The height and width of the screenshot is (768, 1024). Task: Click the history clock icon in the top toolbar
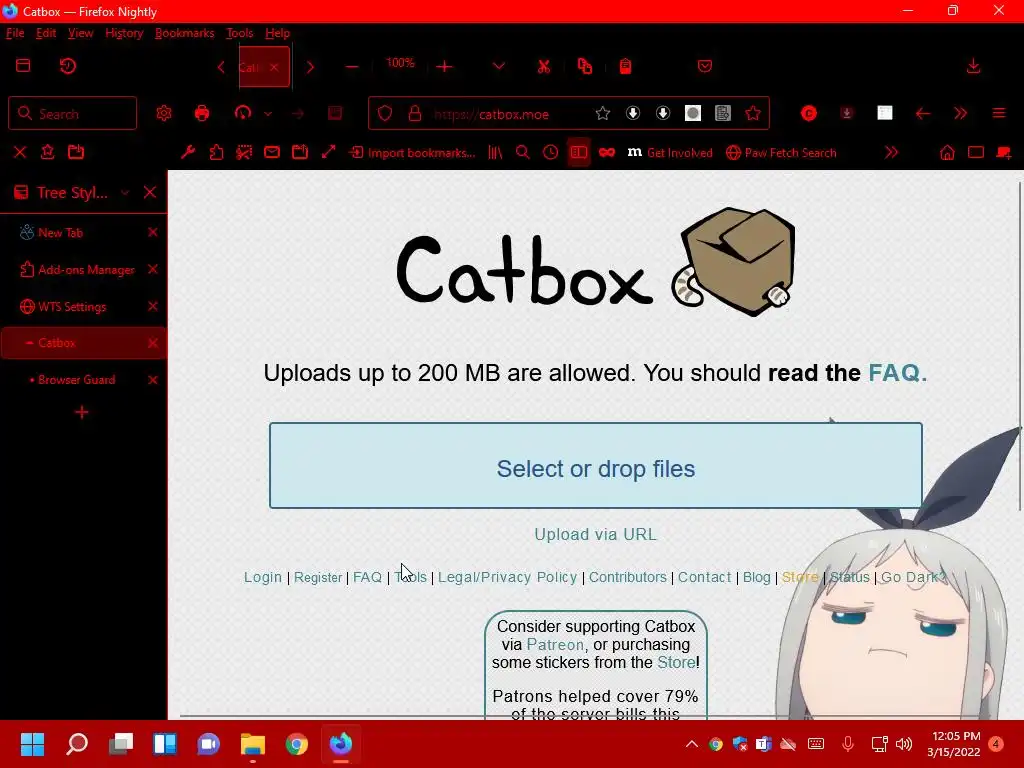click(x=68, y=66)
